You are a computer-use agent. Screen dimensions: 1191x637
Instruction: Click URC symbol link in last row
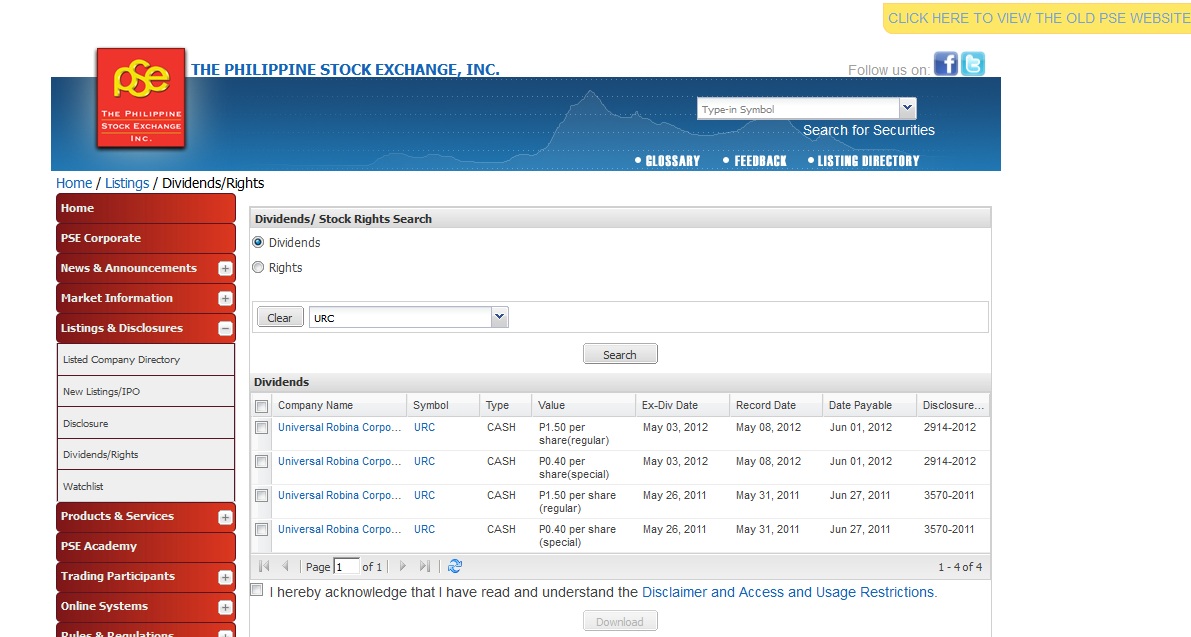pyautogui.click(x=425, y=529)
